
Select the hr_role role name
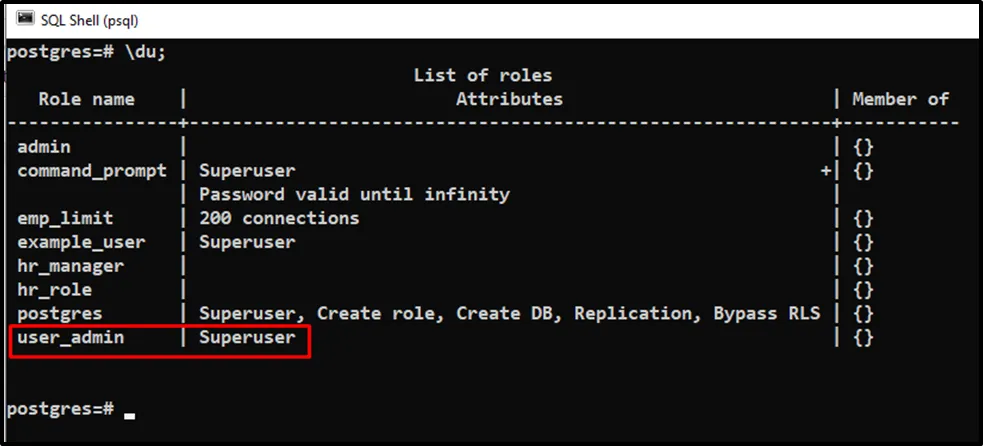coord(55,290)
